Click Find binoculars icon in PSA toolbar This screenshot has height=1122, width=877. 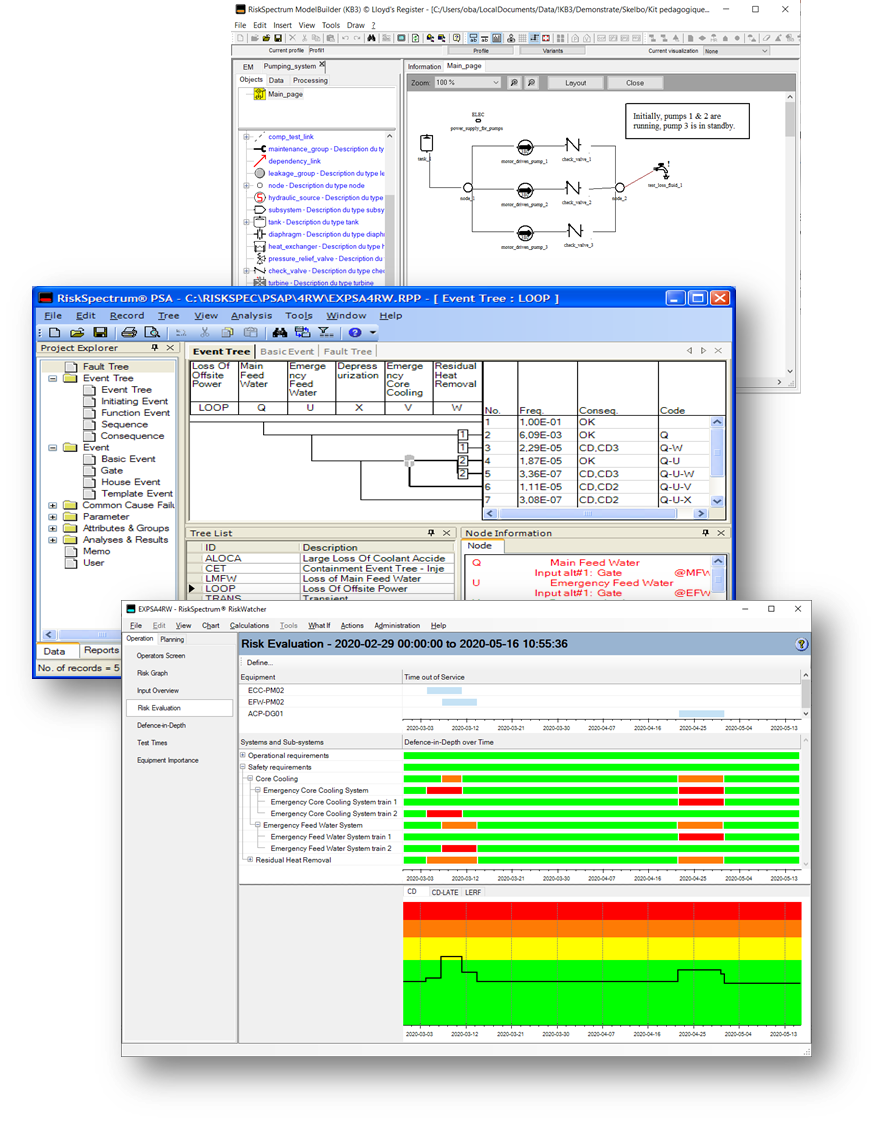[280, 333]
